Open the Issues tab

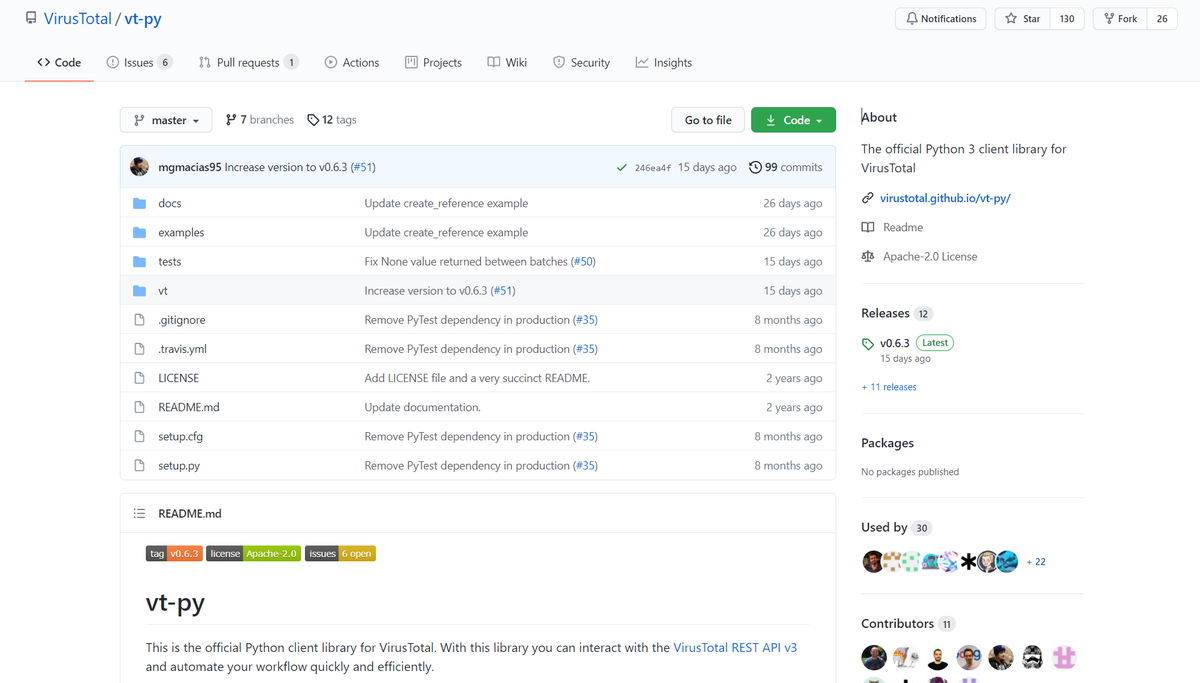point(139,62)
